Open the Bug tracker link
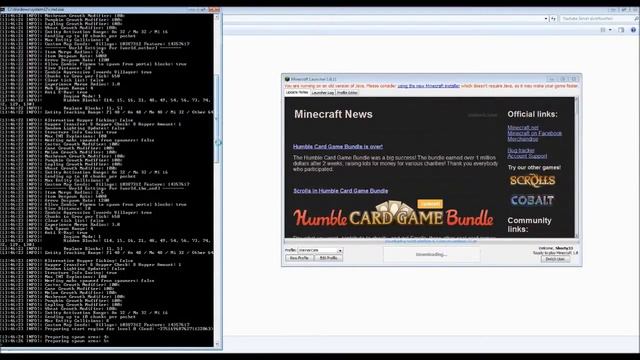Viewport: 640px width, 360px height. click(521, 150)
